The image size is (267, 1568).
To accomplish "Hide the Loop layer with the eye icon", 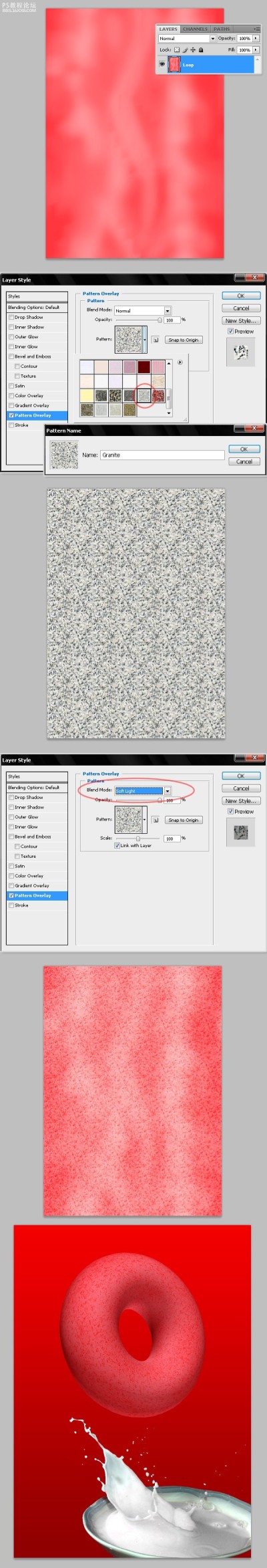I will coord(162,64).
